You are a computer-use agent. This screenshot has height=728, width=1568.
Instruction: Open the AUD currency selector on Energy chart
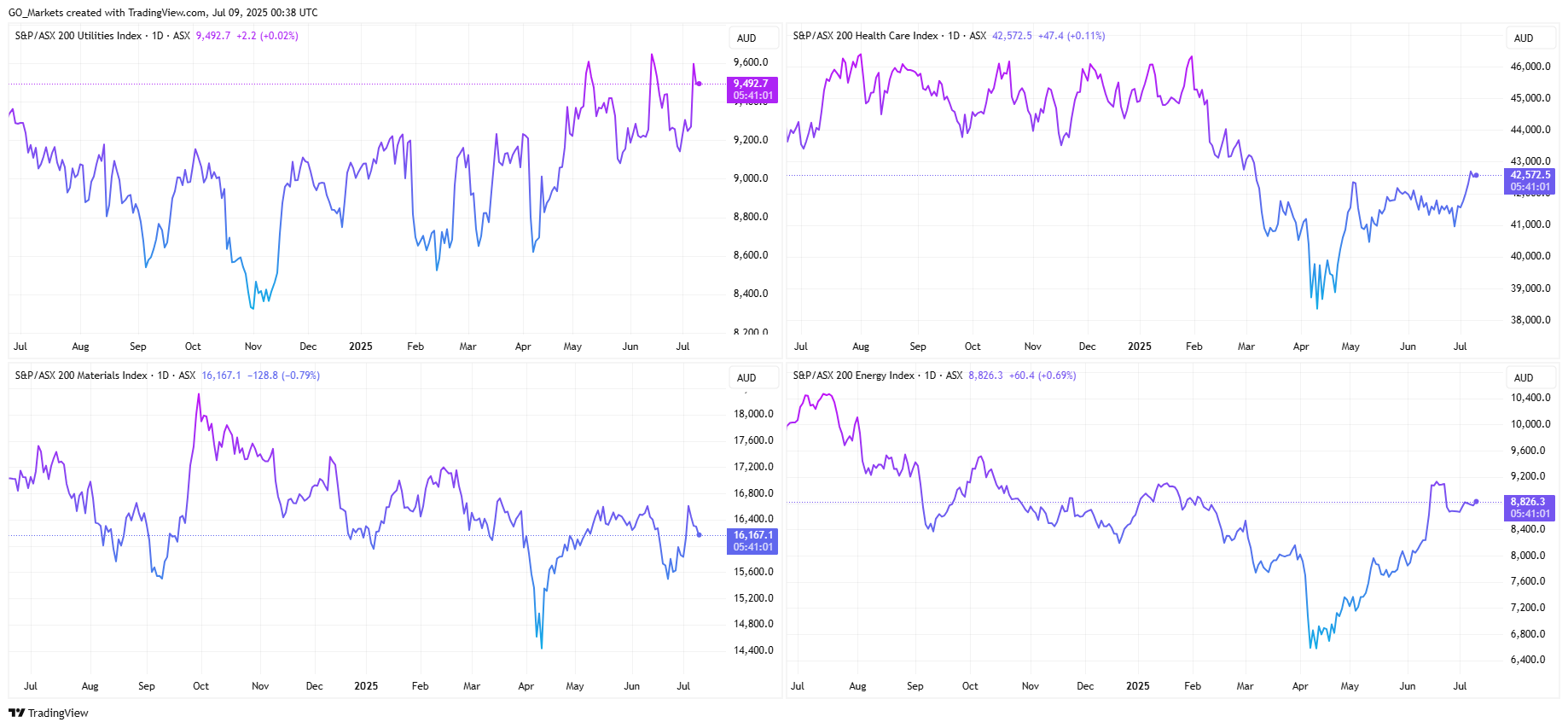point(1524,378)
